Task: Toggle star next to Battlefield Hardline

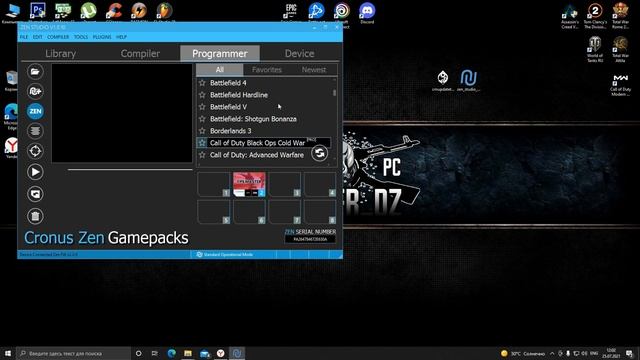Action: (x=202, y=95)
